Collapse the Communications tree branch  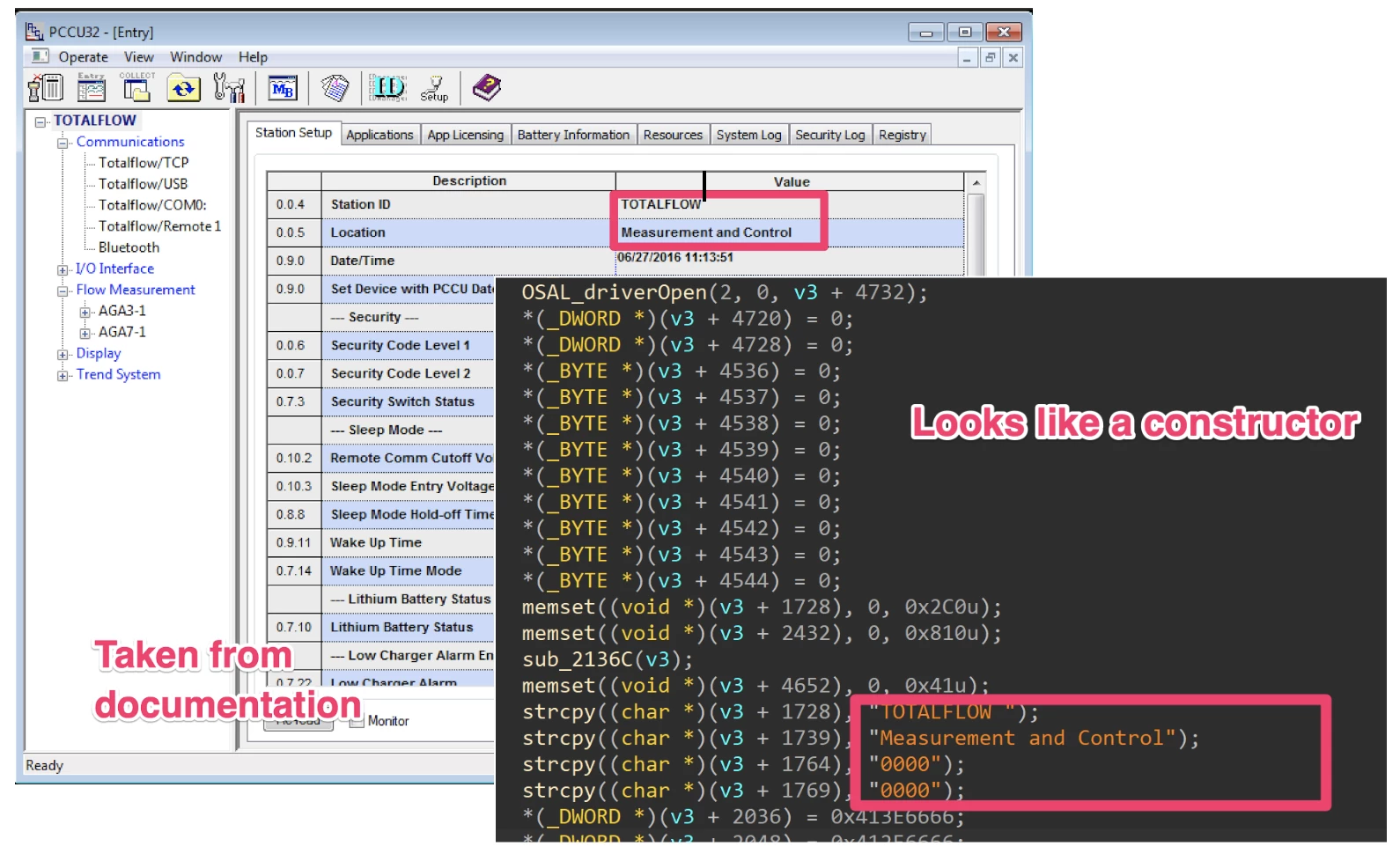click(x=63, y=143)
